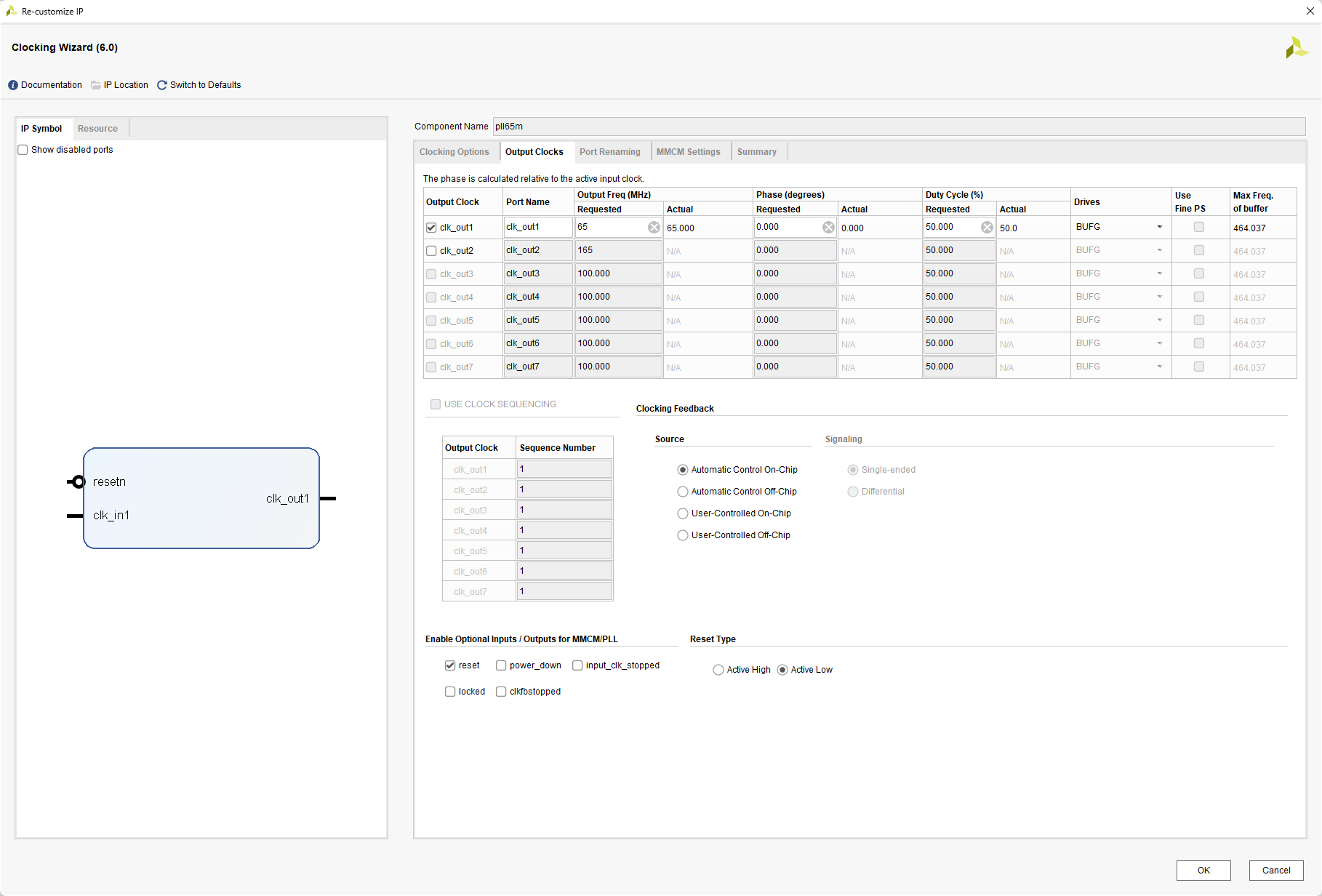Switch to the Resource tab

(97, 129)
